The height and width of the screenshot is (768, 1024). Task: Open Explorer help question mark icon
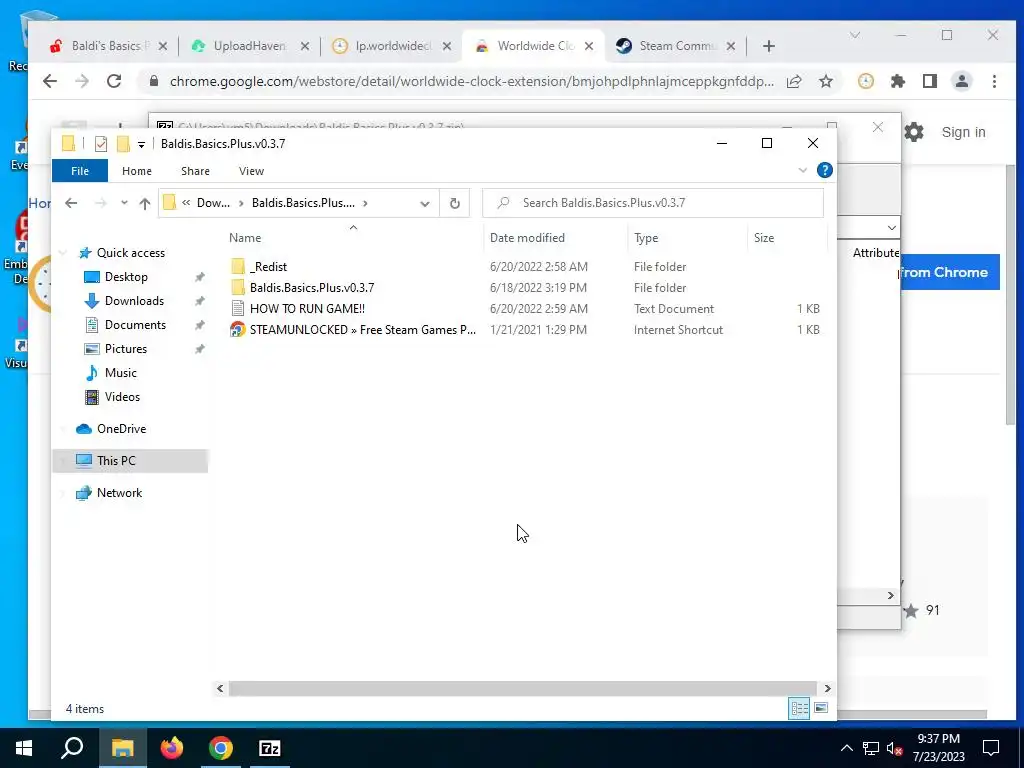pos(825,170)
